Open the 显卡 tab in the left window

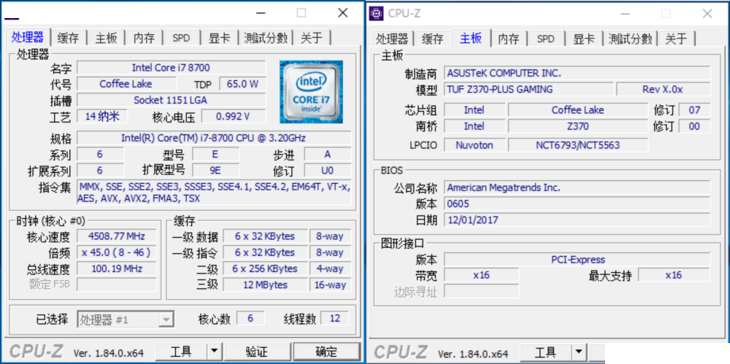[x=219, y=38]
